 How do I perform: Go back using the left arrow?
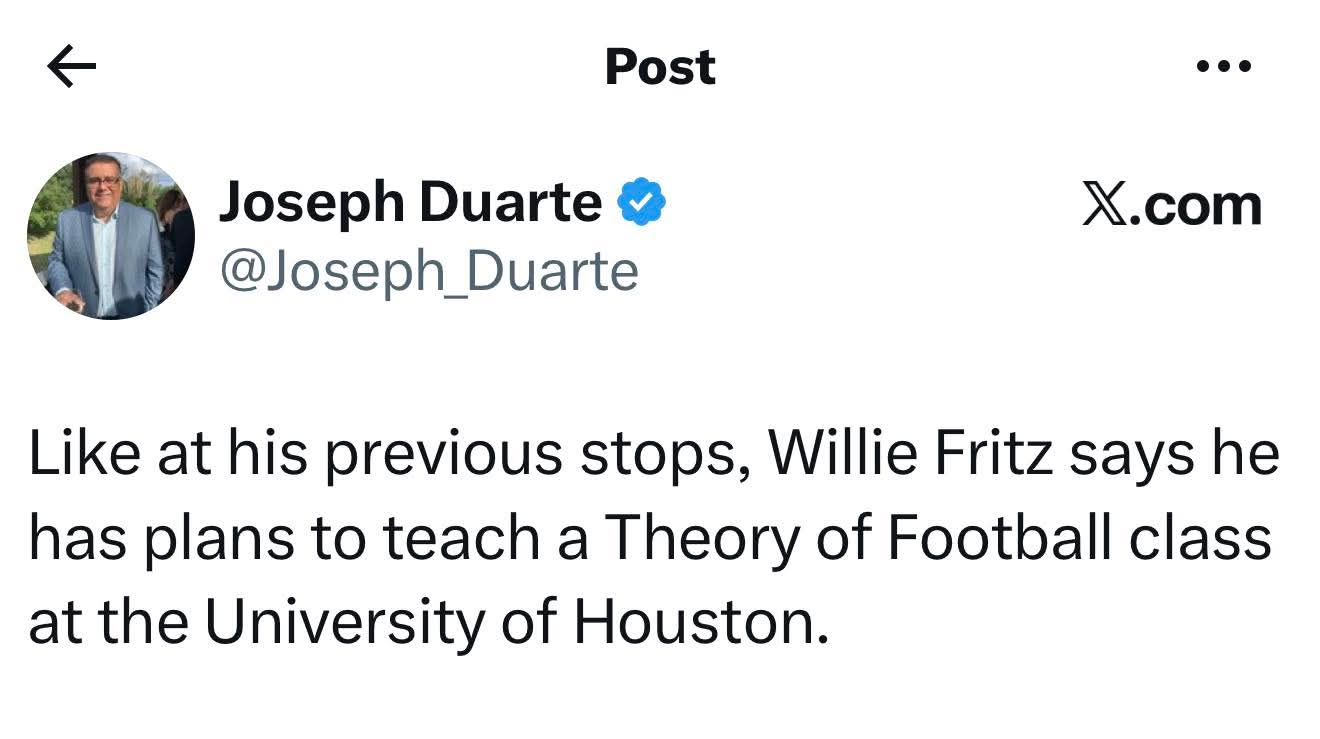point(71,67)
